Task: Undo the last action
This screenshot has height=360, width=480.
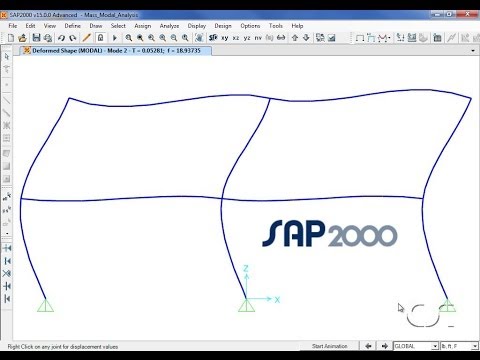Action: click(61, 38)
